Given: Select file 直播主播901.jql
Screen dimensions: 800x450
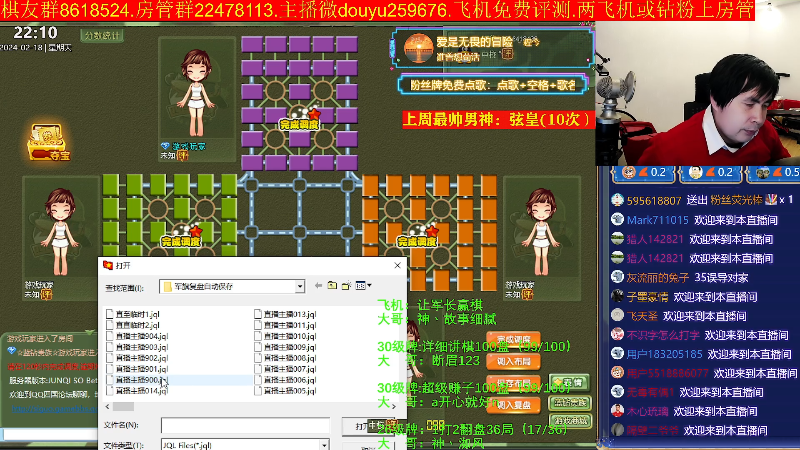Looking at the screenshot, I should [x=137, y=369].
